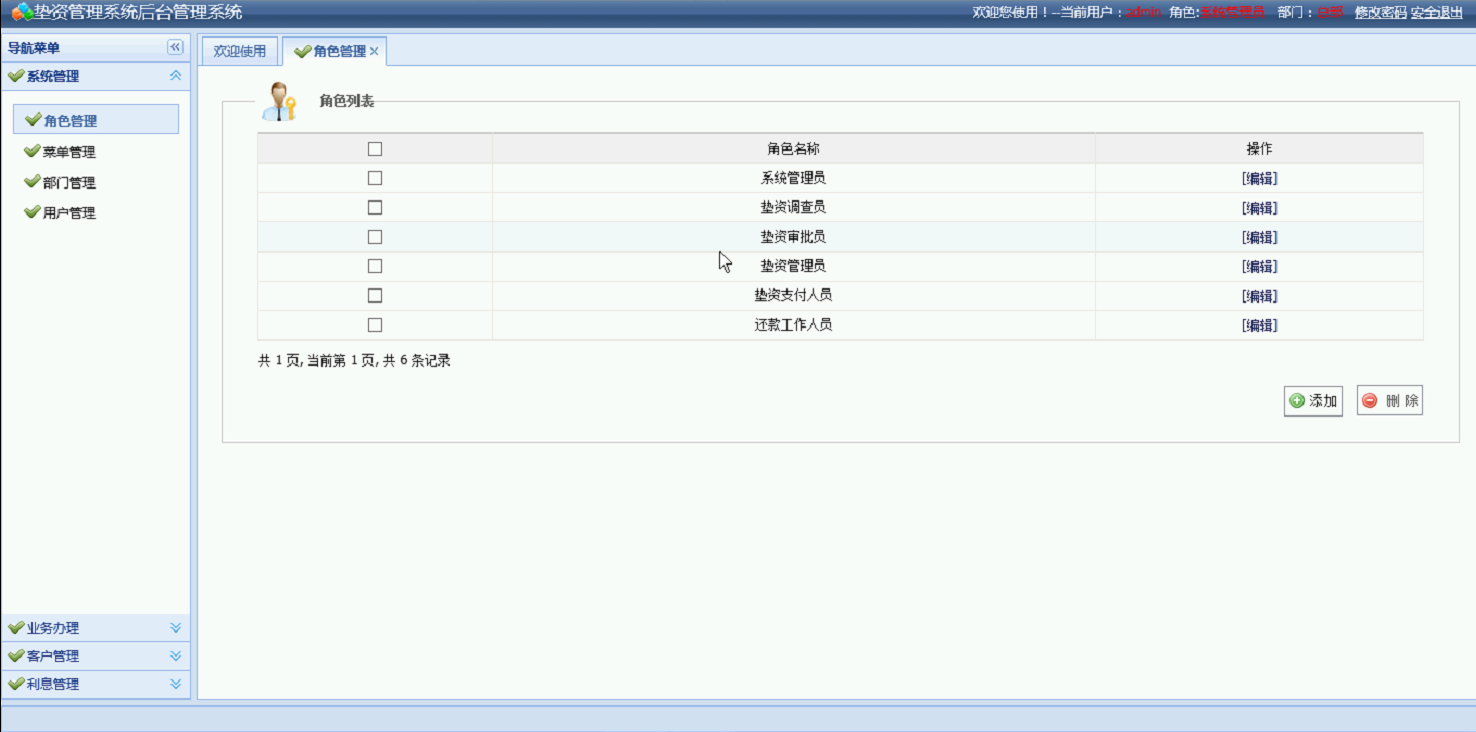Switch to the 欢迎使用 tab
The height and width of the screenshot is (732, 1476).
coord(240,51)
